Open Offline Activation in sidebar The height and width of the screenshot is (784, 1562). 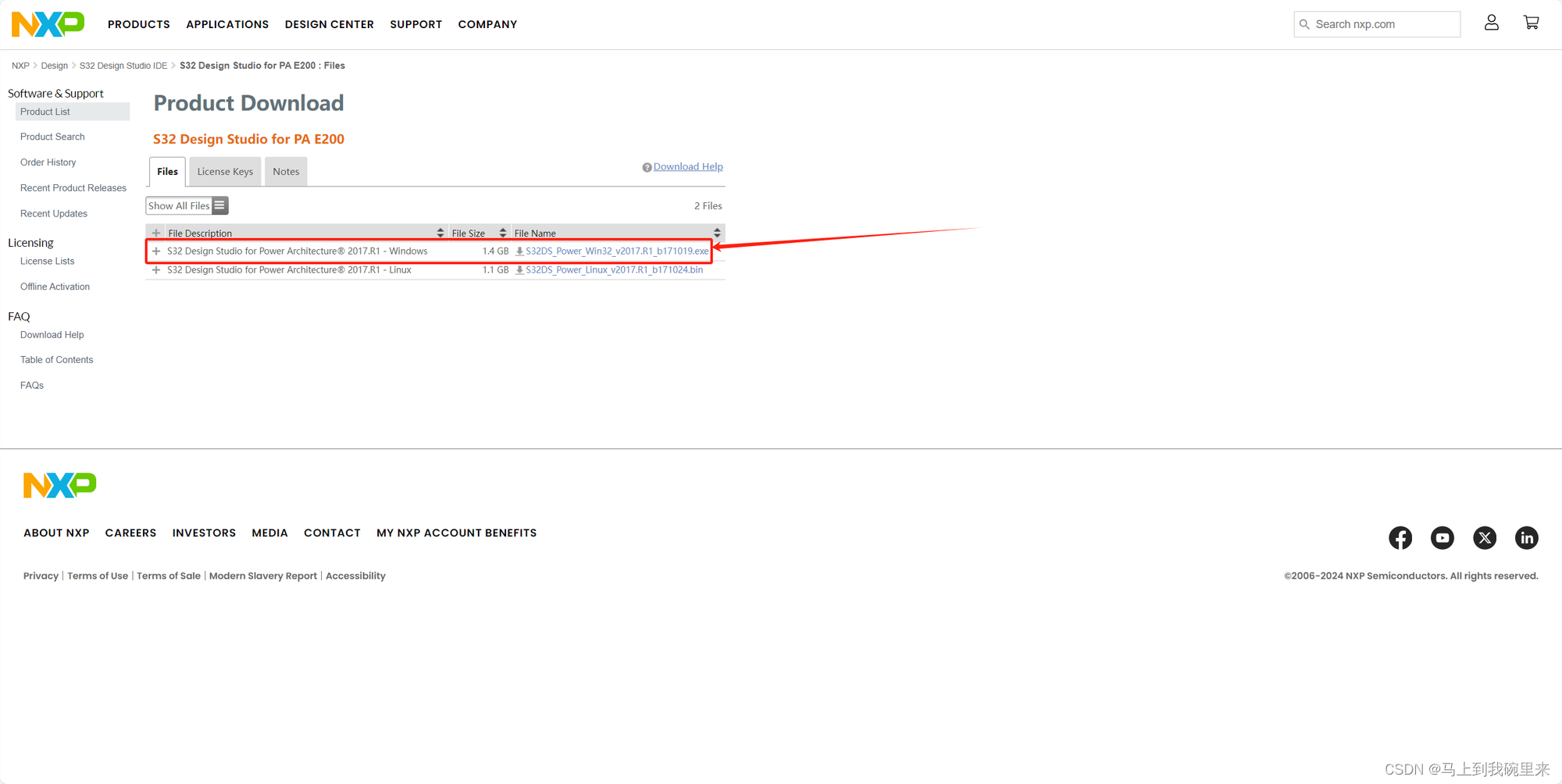(55, 287)
